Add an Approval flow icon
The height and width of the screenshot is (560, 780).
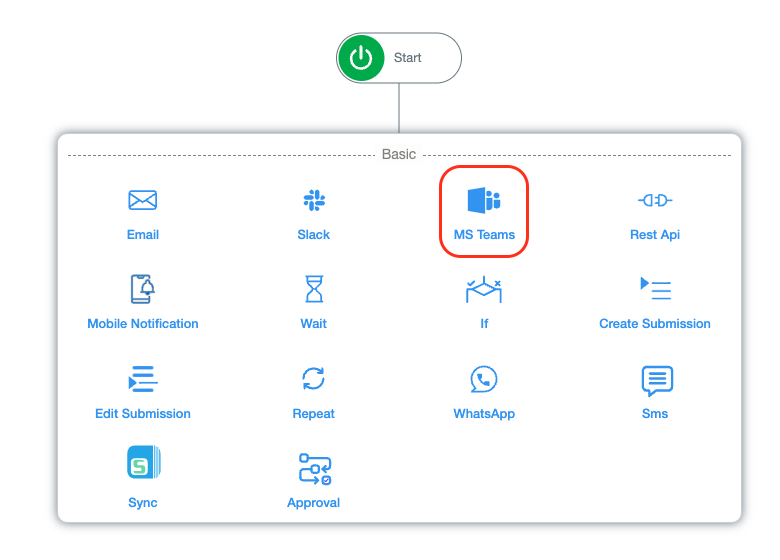point(315,468)
